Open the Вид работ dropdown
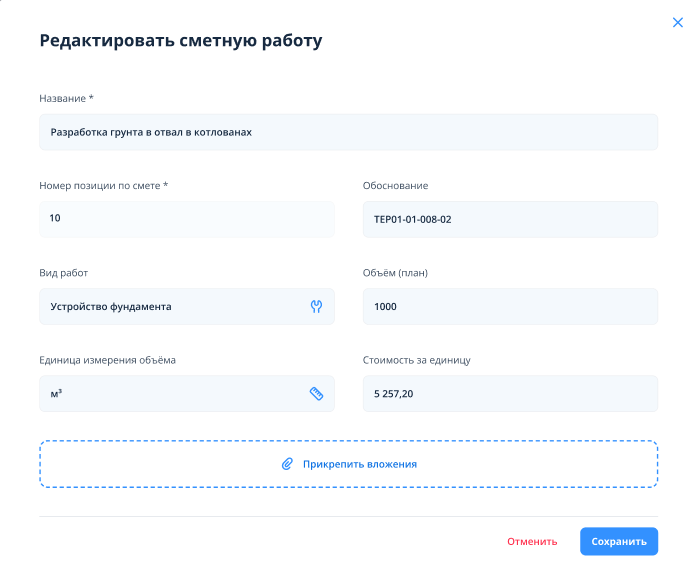The width and height of the screenshot is (695, 576). (x=187, y=306)
